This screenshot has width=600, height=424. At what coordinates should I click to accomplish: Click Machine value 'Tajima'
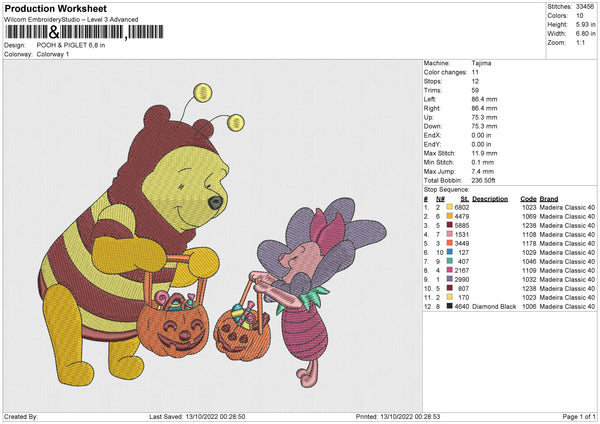coord(481,63)
